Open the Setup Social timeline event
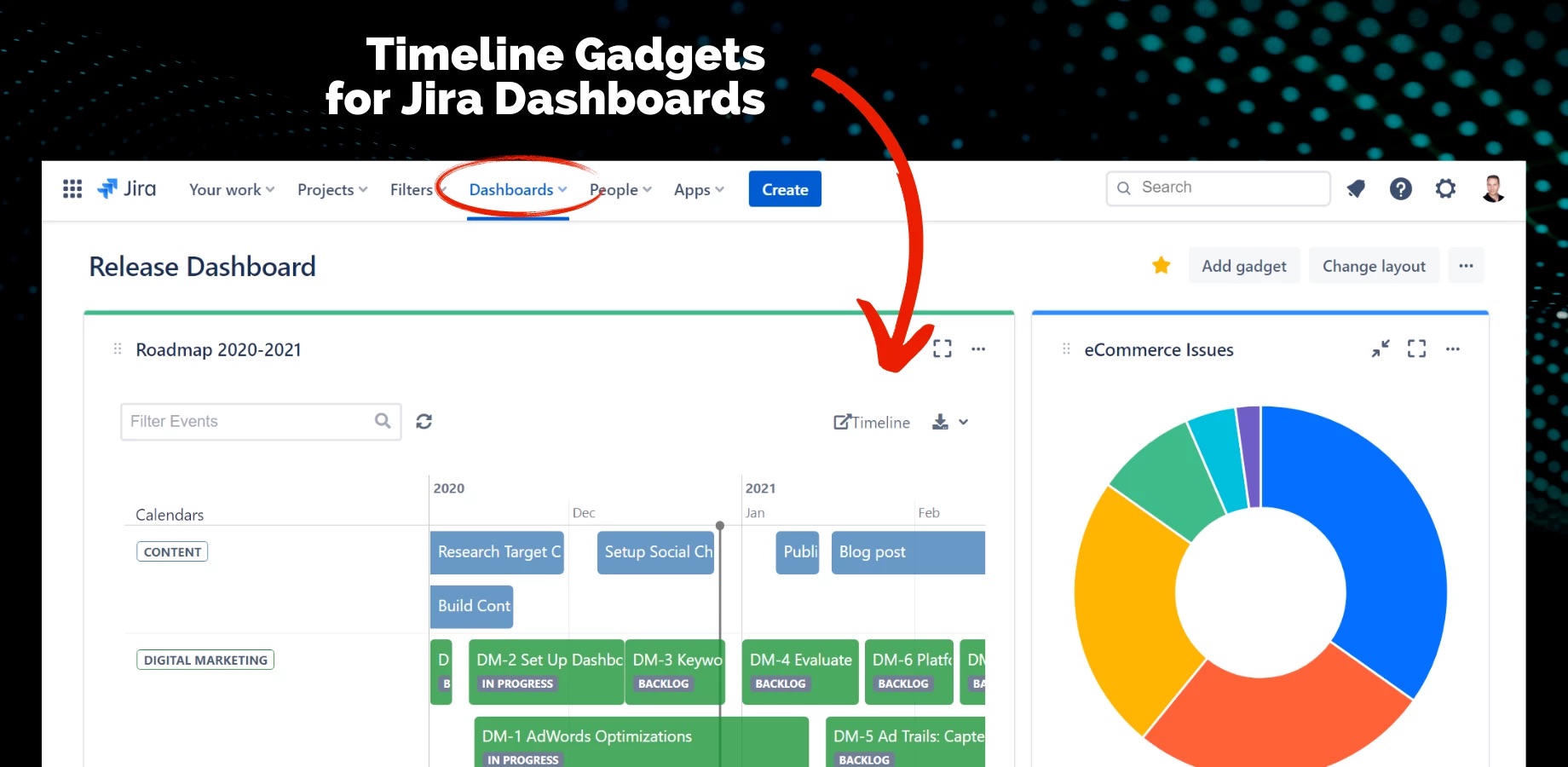 (x=655, y=552)
